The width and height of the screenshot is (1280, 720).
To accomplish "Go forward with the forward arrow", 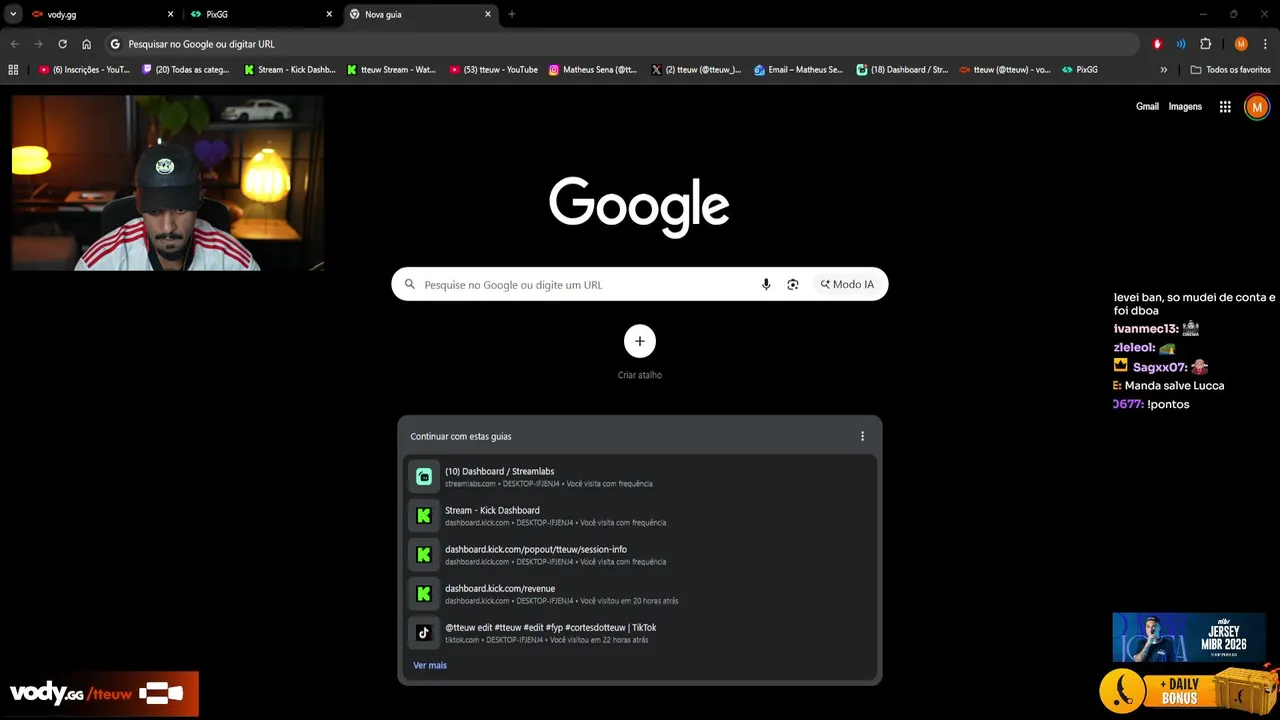I will (x=39, y=44).
